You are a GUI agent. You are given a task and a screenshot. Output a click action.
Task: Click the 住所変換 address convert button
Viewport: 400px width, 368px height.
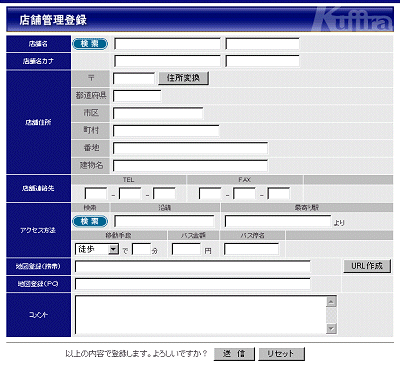[183, 78]
